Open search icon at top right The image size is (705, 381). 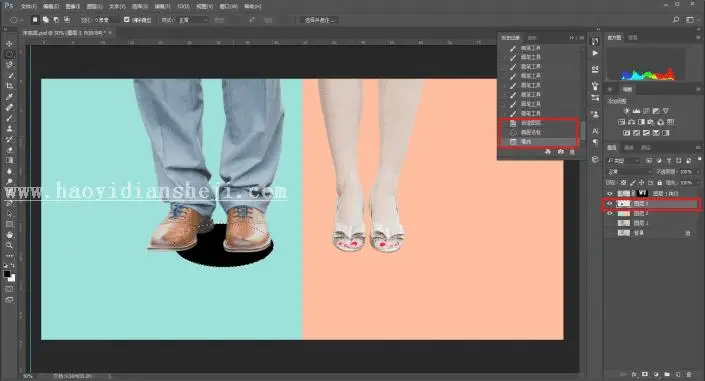pyautogui.click(x=676, y=20)
